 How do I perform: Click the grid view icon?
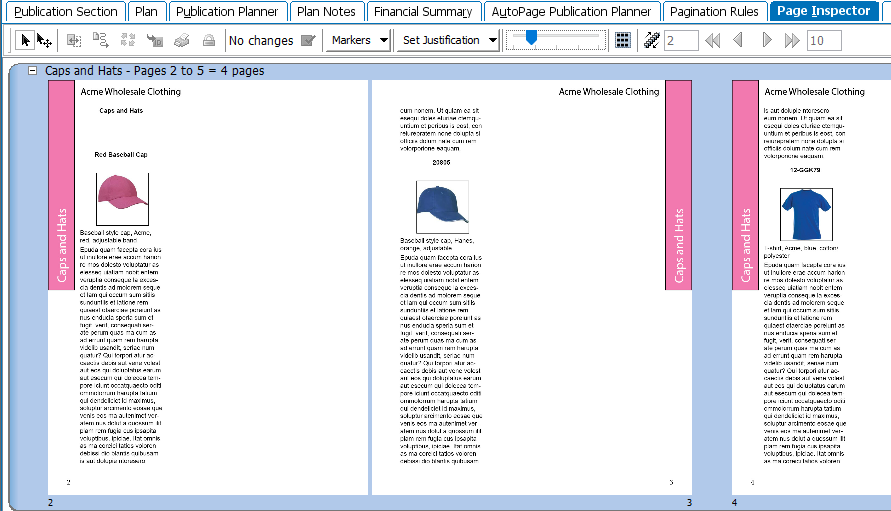click(623, 41)
